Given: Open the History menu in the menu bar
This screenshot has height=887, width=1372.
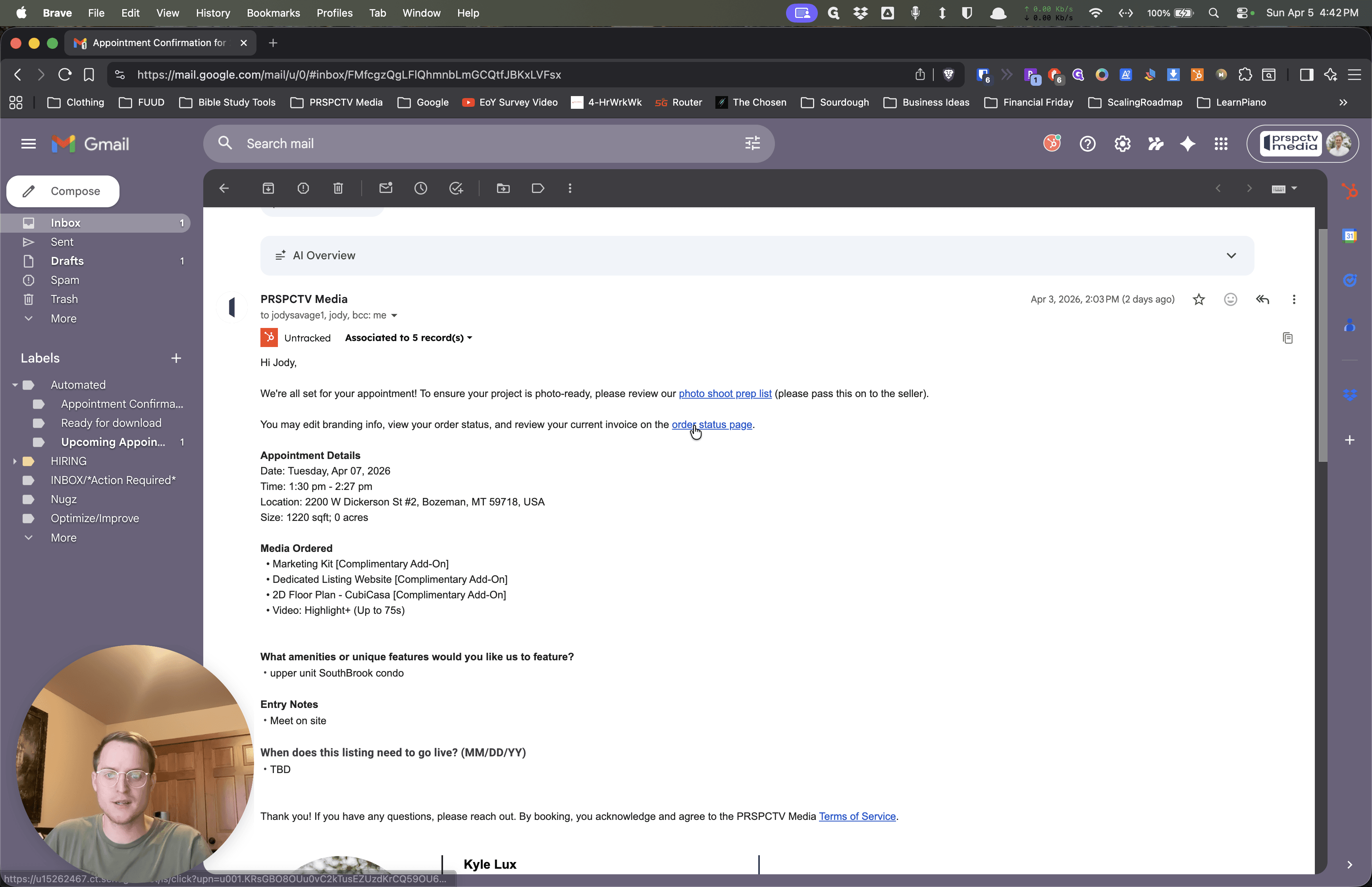Looking at the screenshot, I should pos(212,13).
